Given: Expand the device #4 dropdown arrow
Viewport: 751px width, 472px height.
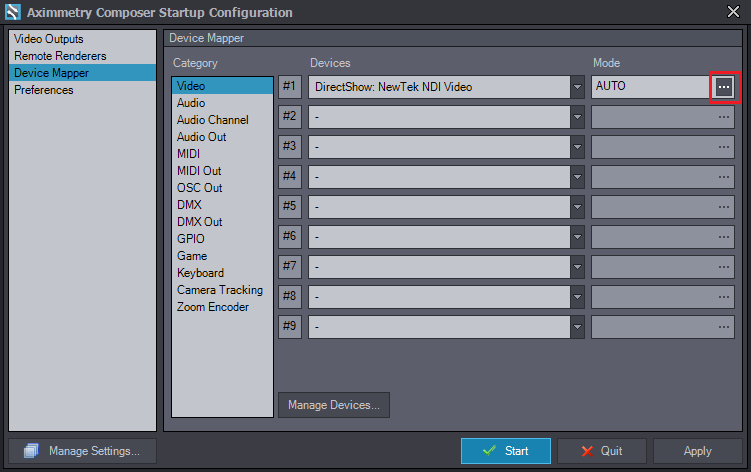Looking at the screenshot, I should tap(577, 177).
